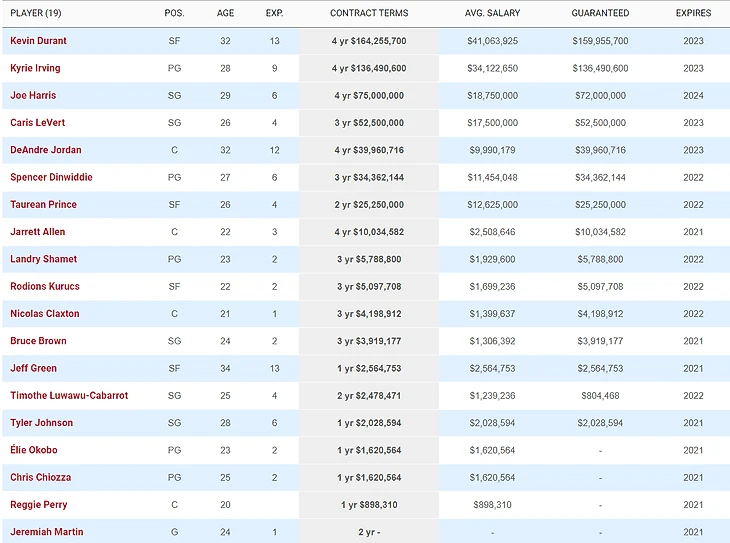730x543 pixels.
Task: Sort table by POS. column header
Action: click(x=175, y=13)
